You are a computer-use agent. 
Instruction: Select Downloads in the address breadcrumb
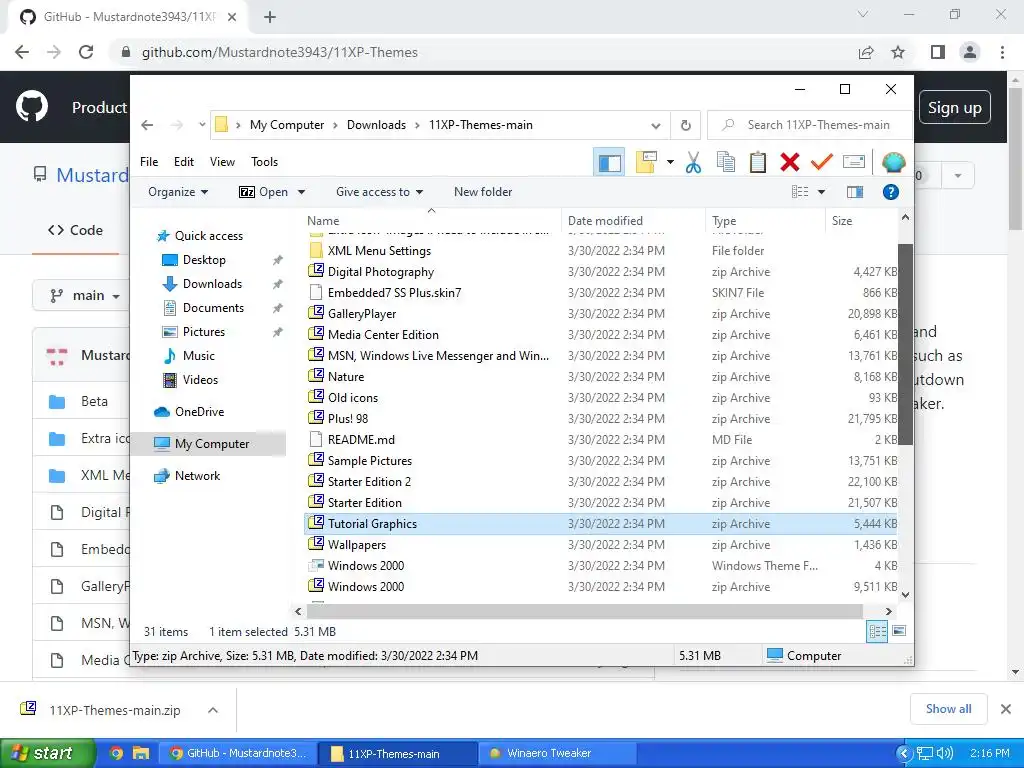tap(376, 125)
